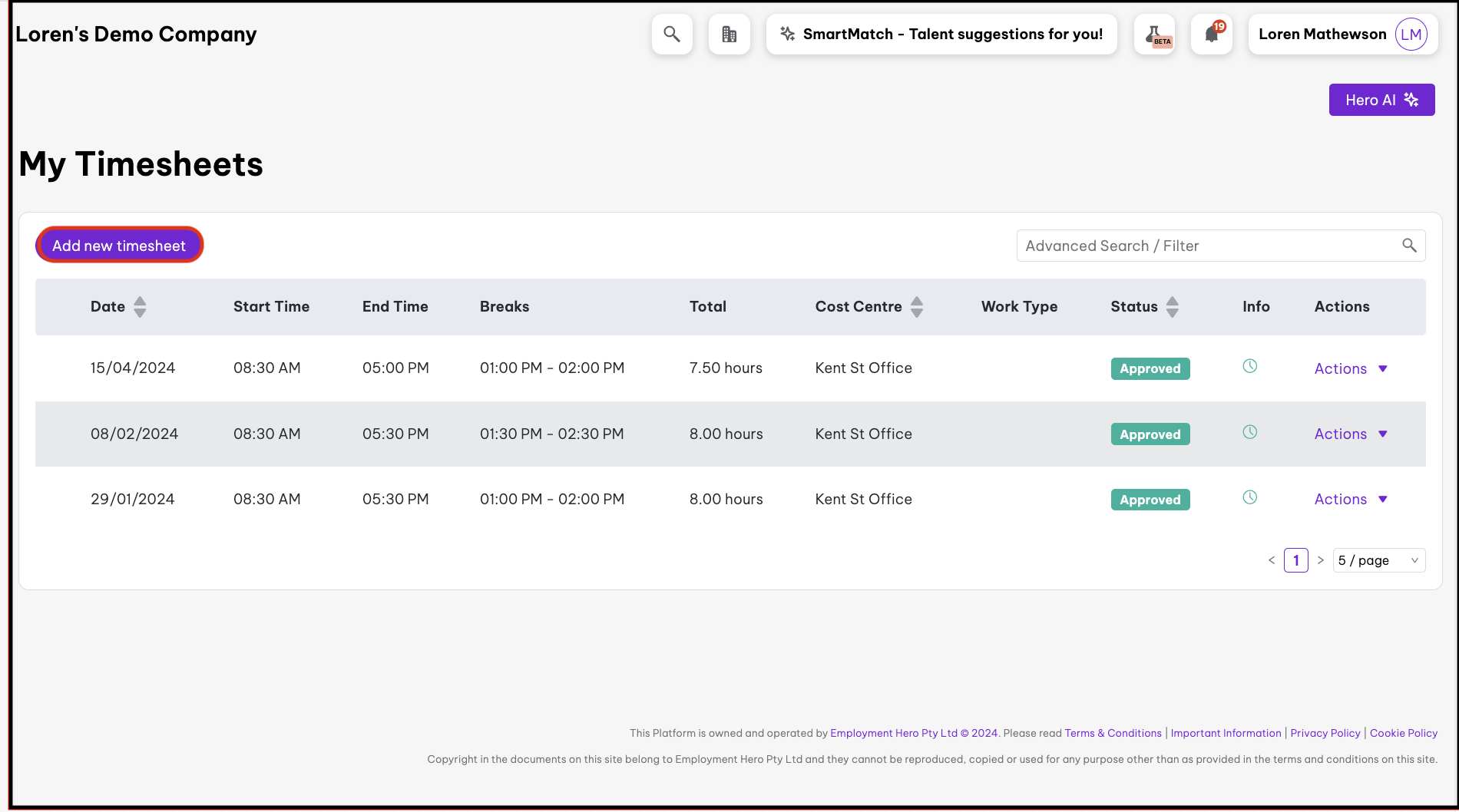The image size is (1459, 812).
Task: Expand Actions dropdown for 15/04/2024 row
Action: 1351,369
